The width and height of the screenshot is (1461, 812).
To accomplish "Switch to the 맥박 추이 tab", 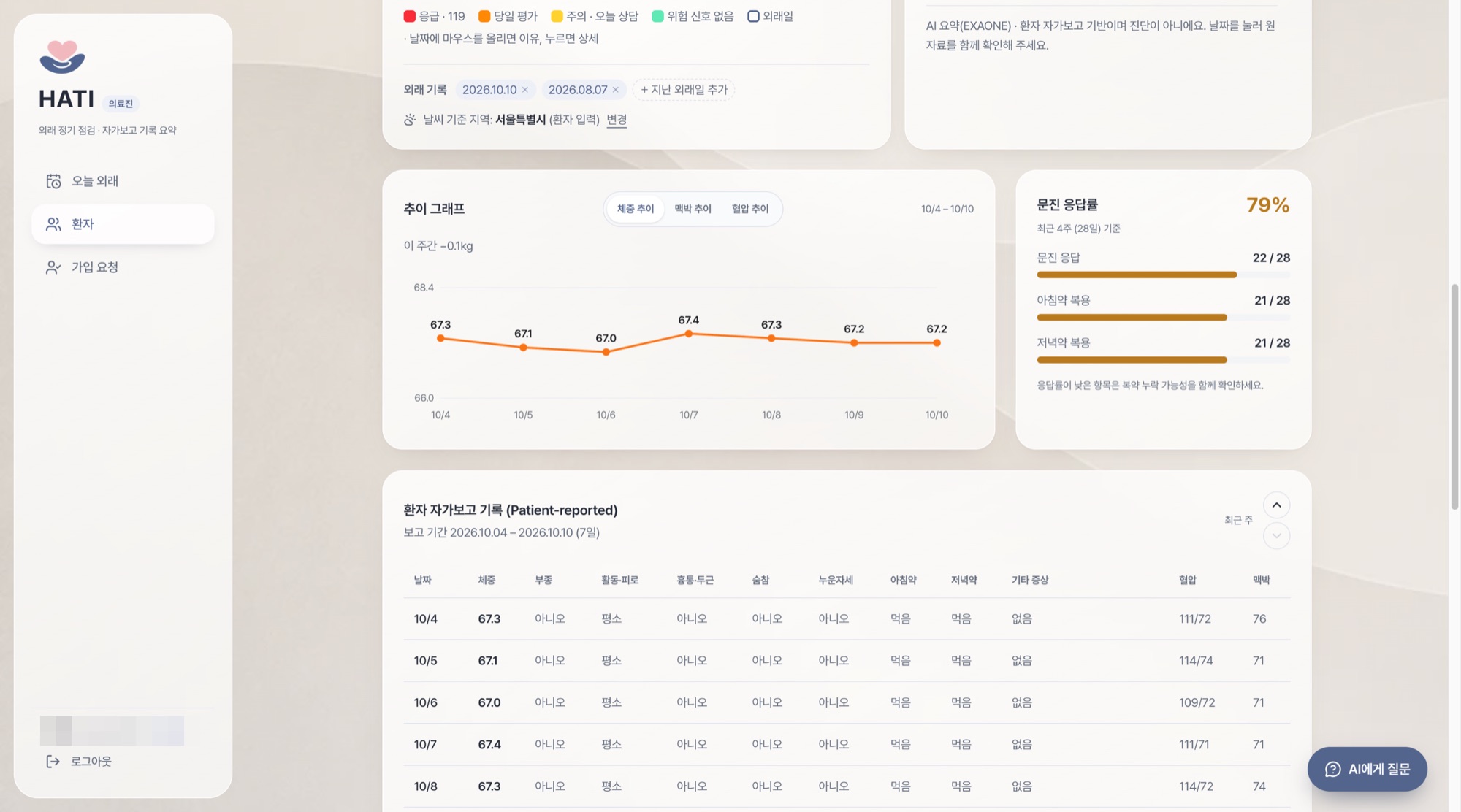I will (693, 209).
